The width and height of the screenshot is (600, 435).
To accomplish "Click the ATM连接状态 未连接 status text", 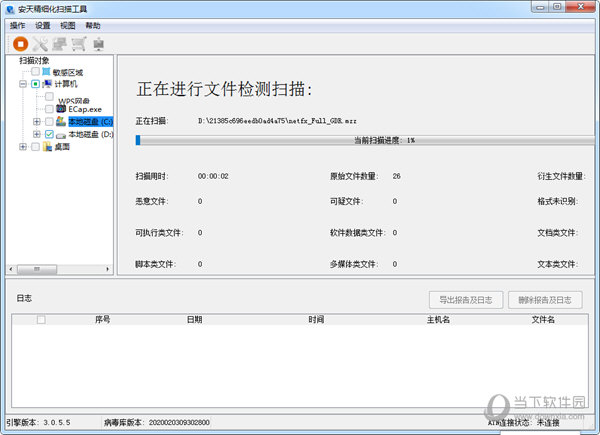I will (x=523, y=423).
